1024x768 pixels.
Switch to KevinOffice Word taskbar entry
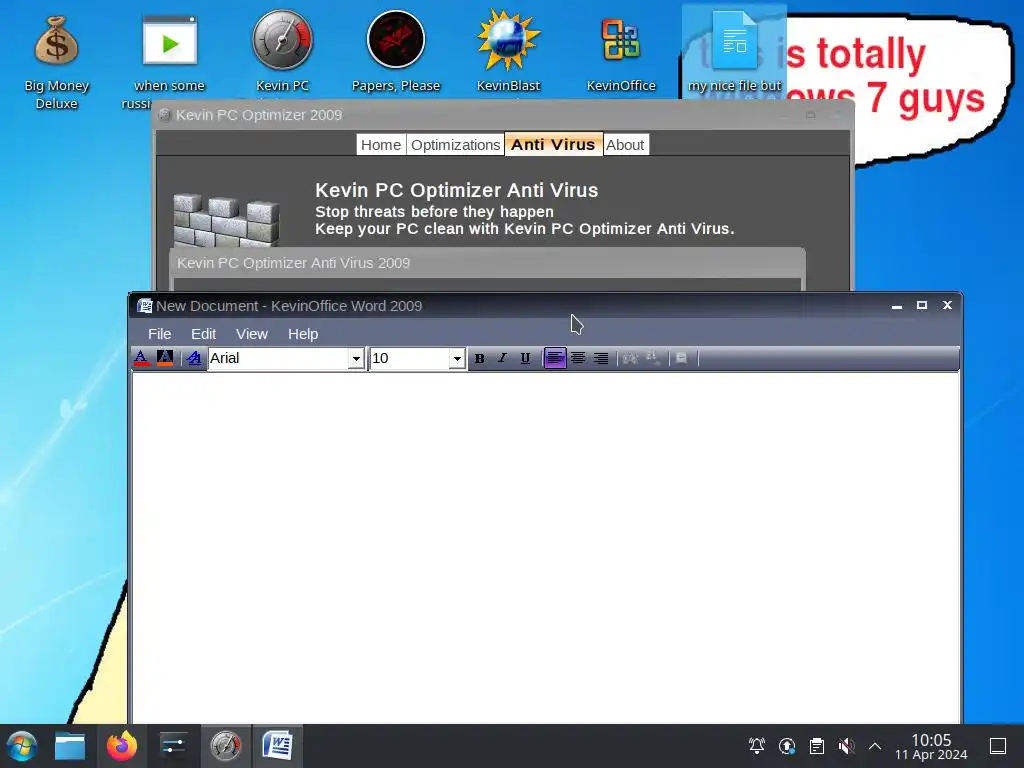pyautogui.click(x=278, y=746)
